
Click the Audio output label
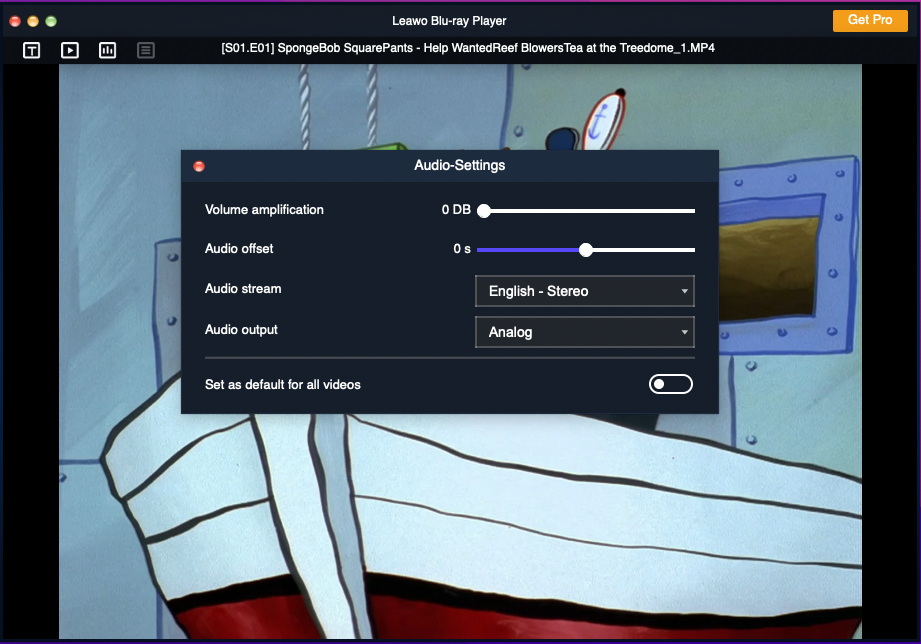[241, 330]
